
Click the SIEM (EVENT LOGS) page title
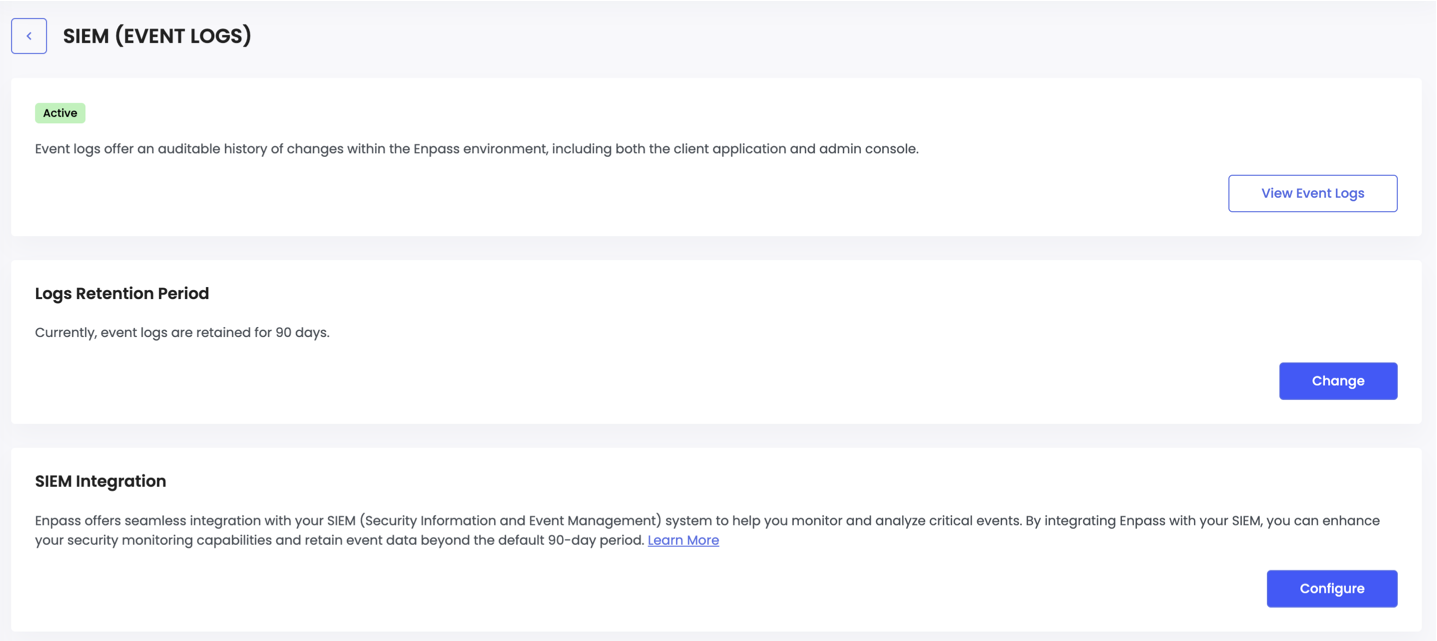click(157, 35)
